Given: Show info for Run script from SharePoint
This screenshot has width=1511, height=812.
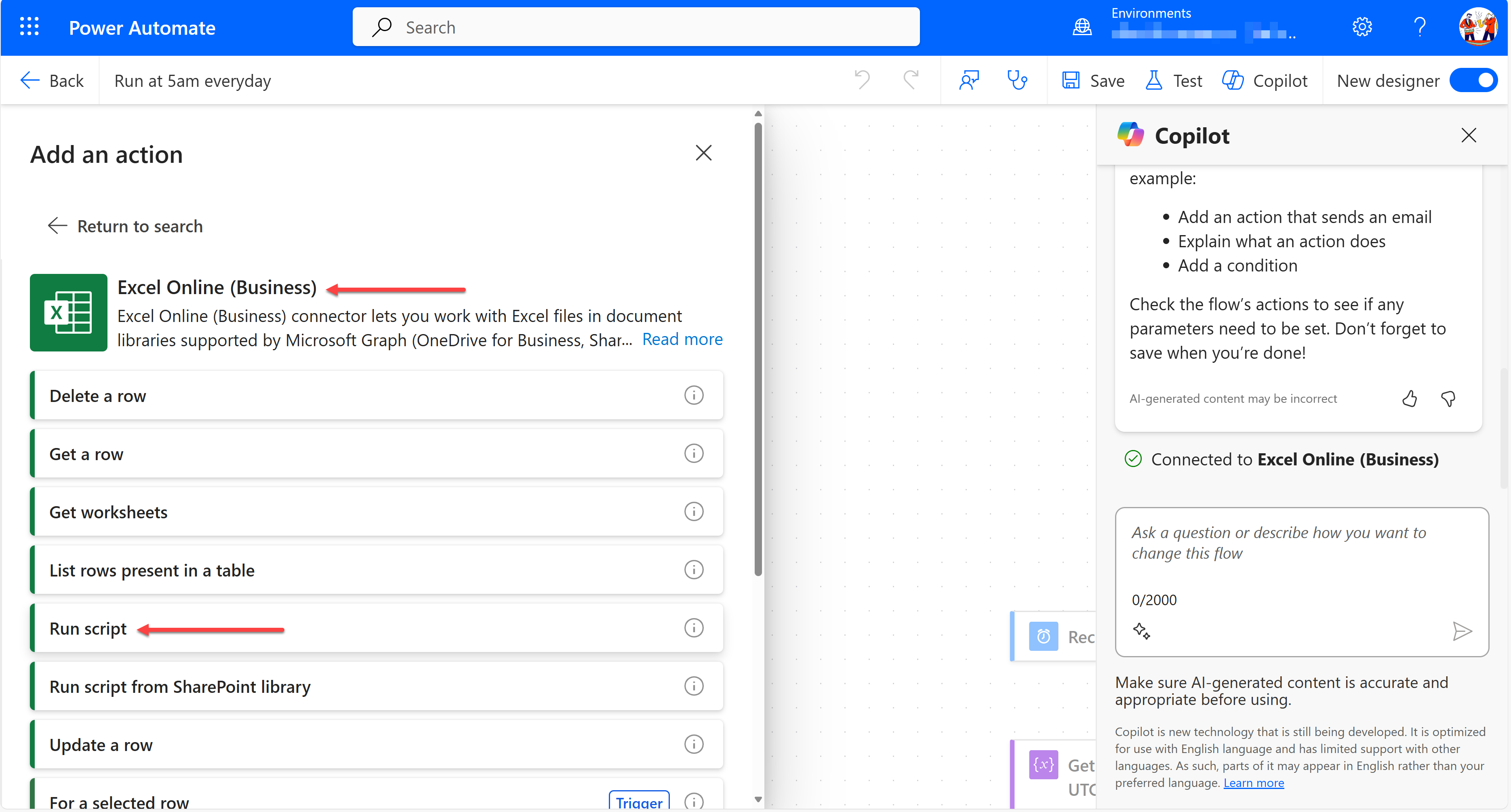Looking at the screenshot, I should 694,686.
